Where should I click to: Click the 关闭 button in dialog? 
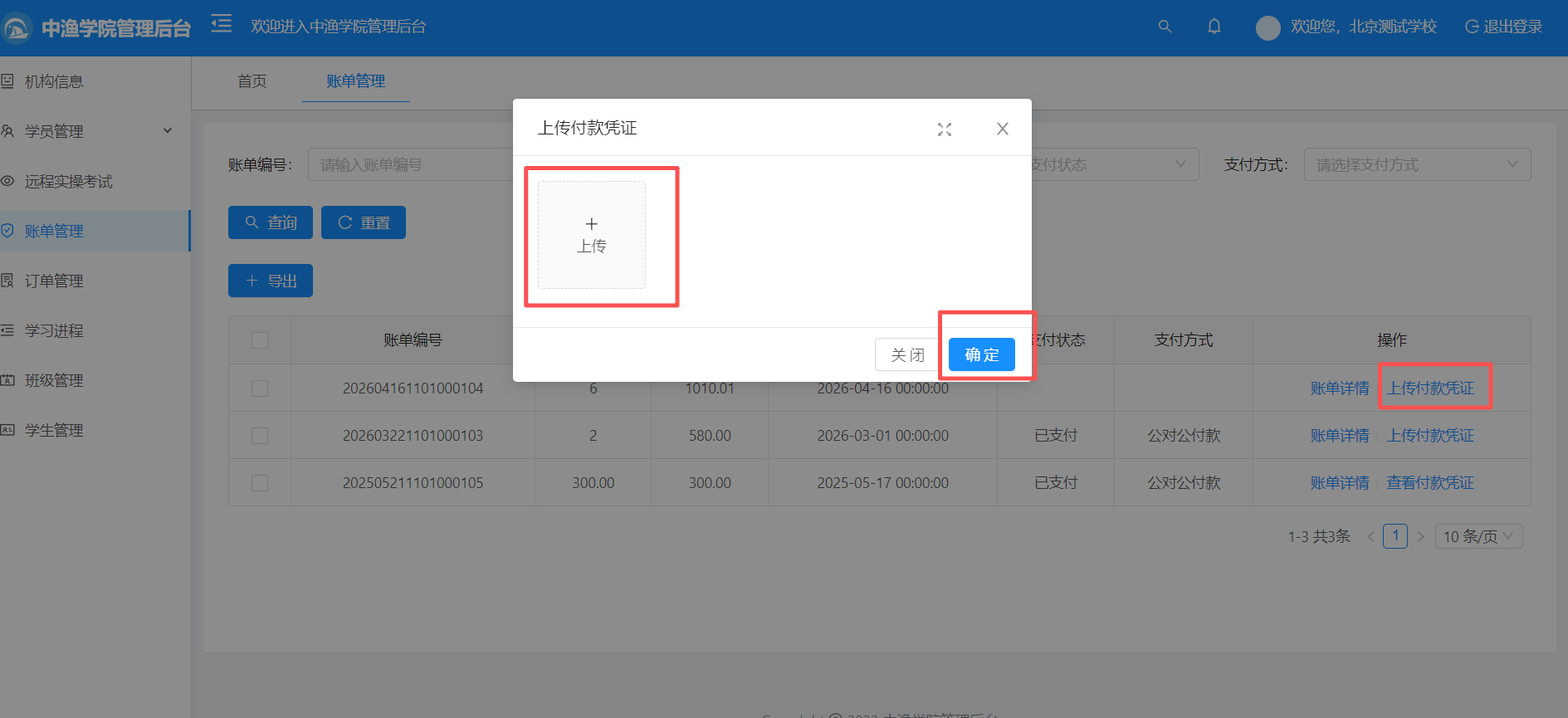click(907, 354)
